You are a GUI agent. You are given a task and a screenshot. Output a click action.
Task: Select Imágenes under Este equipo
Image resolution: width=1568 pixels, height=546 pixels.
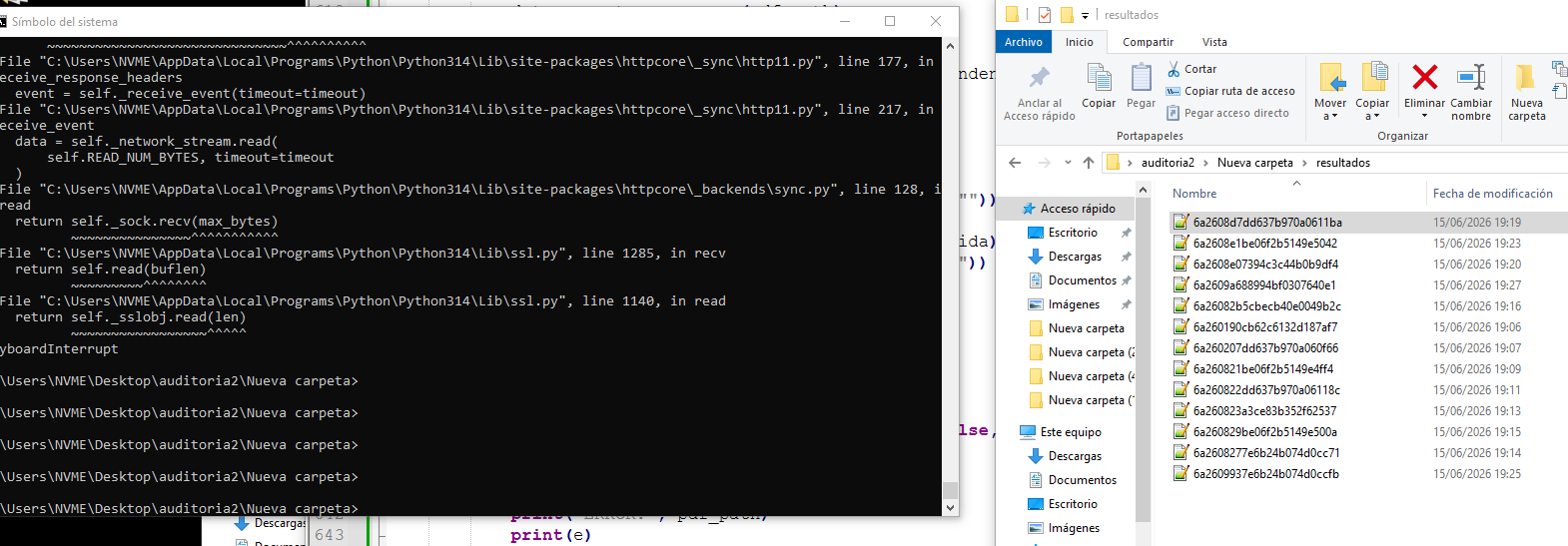(x=1074, y=528)
